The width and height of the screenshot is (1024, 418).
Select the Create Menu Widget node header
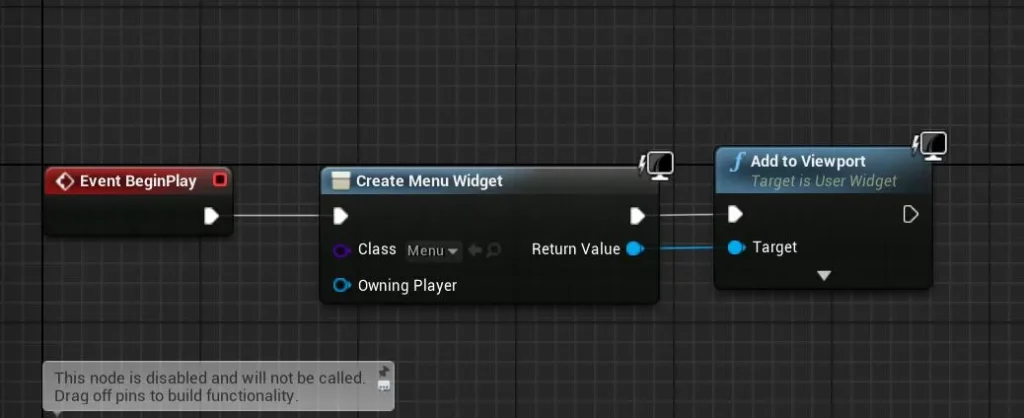[x=488, y=181]
